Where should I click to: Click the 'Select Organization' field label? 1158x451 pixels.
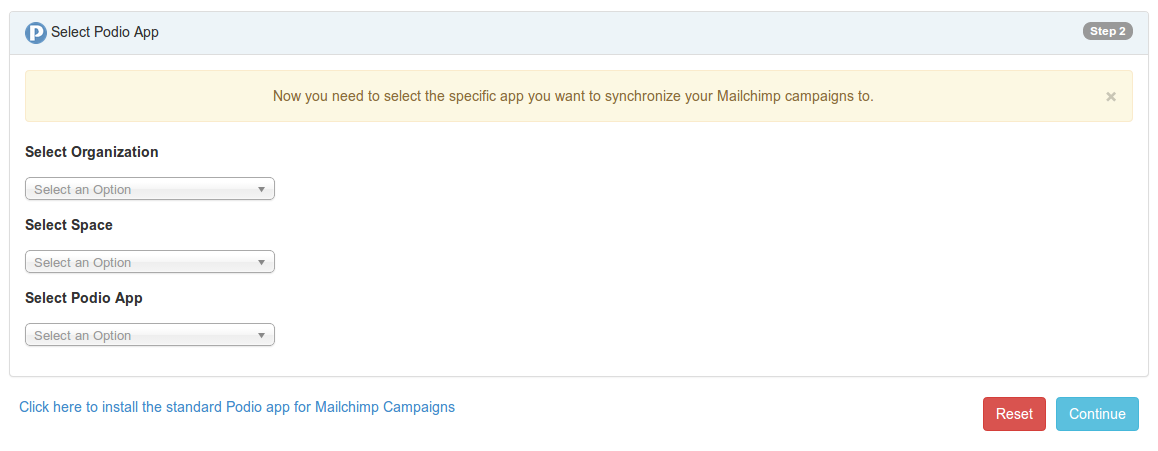[x=92, y=152]
